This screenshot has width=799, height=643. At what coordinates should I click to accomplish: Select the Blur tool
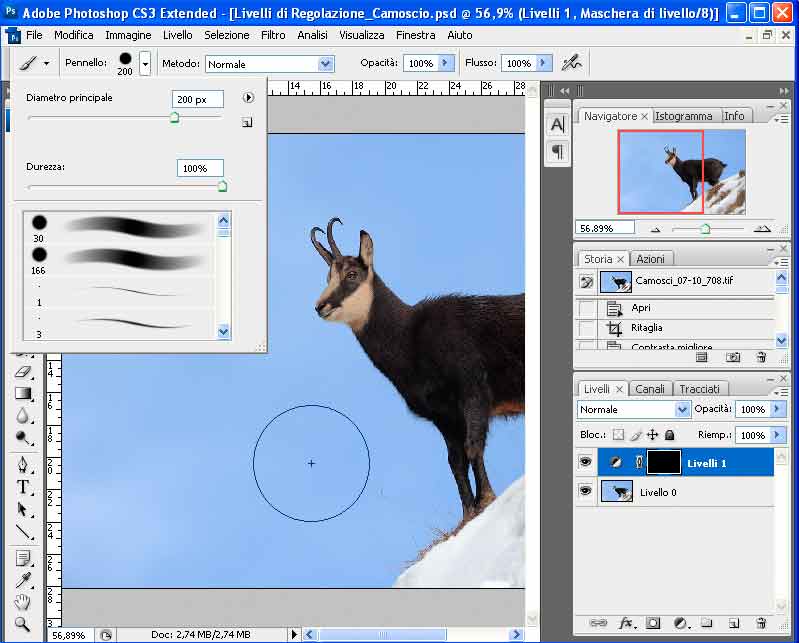coord(23,416)
